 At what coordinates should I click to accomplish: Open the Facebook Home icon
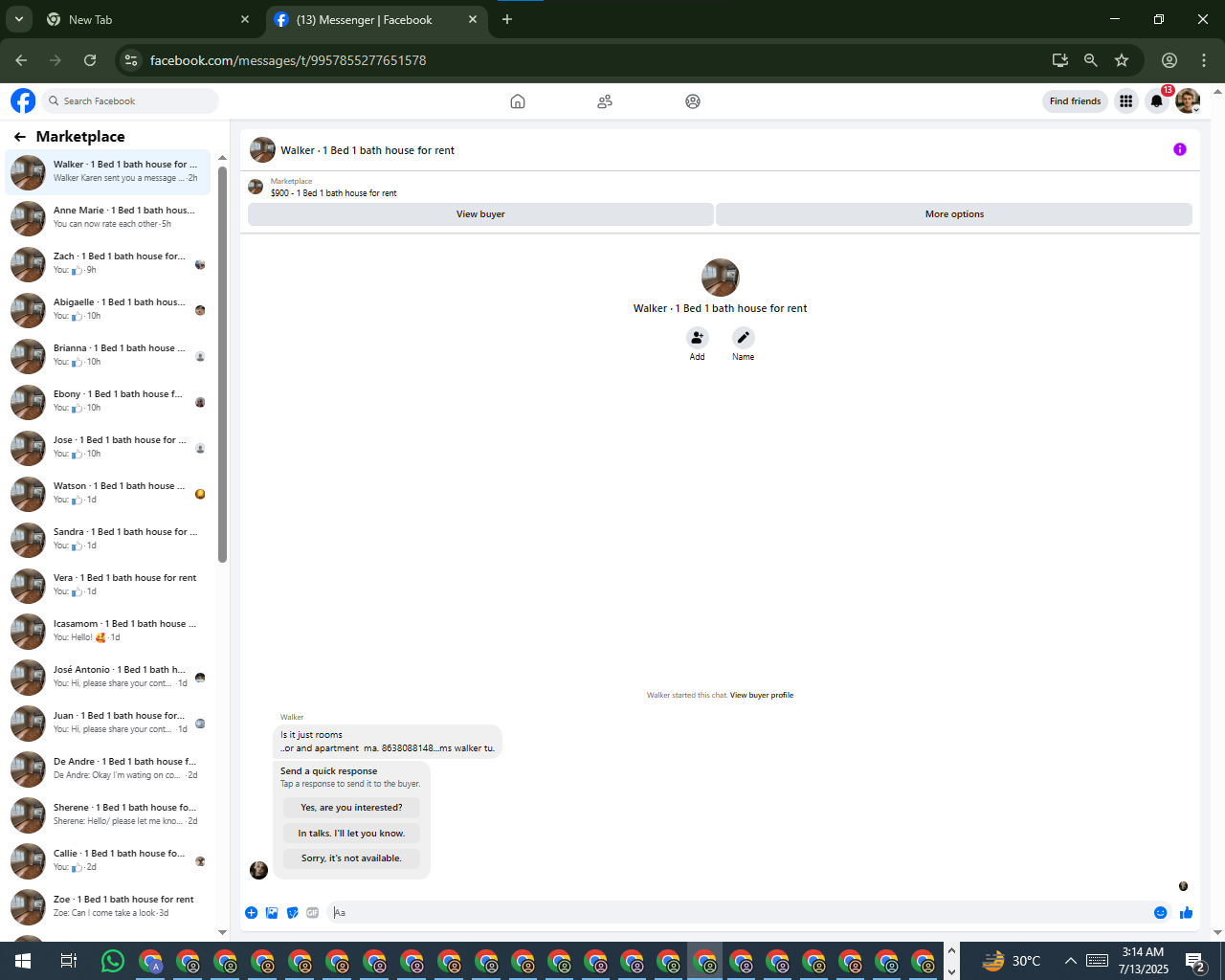coord(518,101)
